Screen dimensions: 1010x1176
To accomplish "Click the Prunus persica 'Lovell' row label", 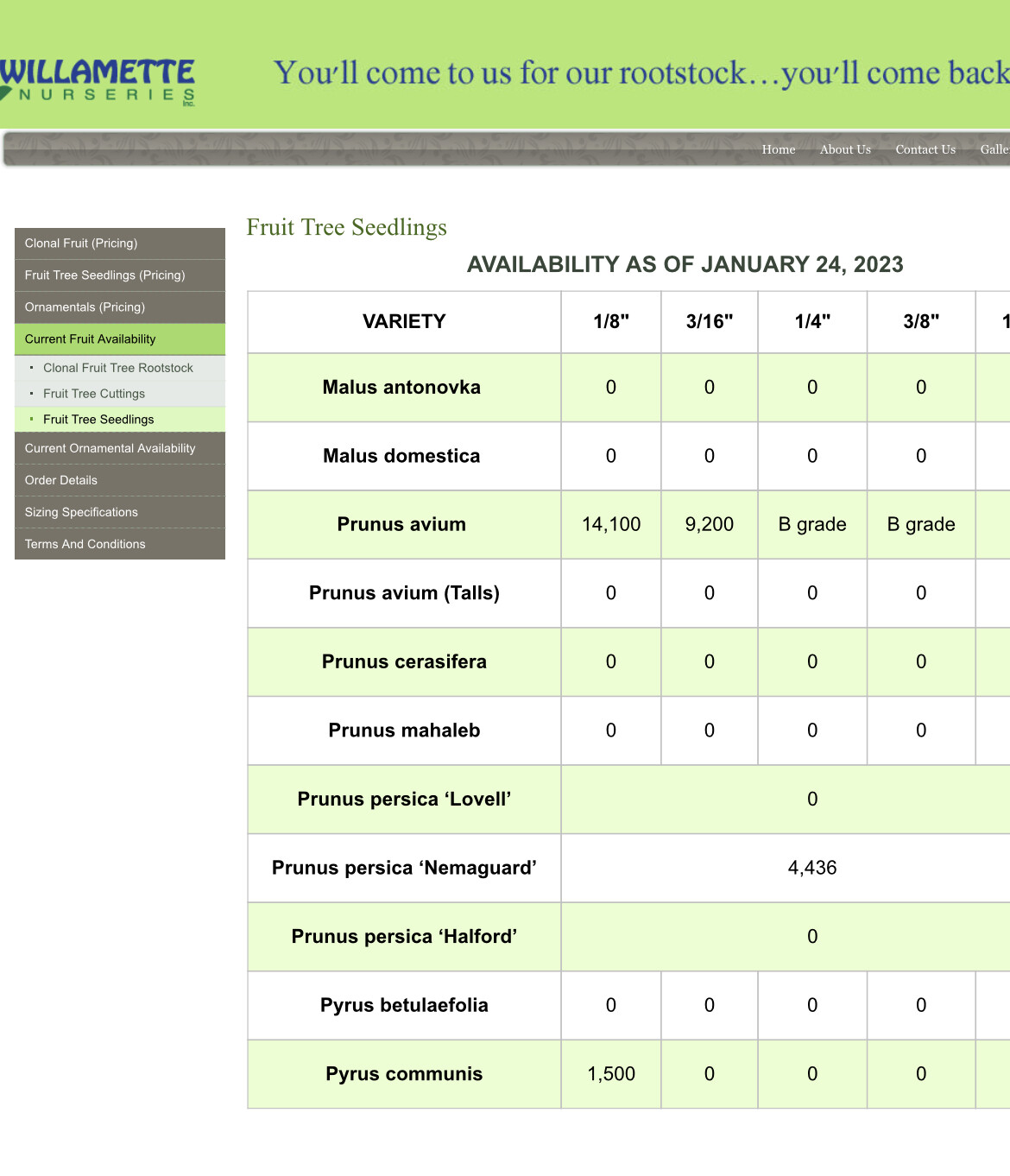I will (404, 800).
